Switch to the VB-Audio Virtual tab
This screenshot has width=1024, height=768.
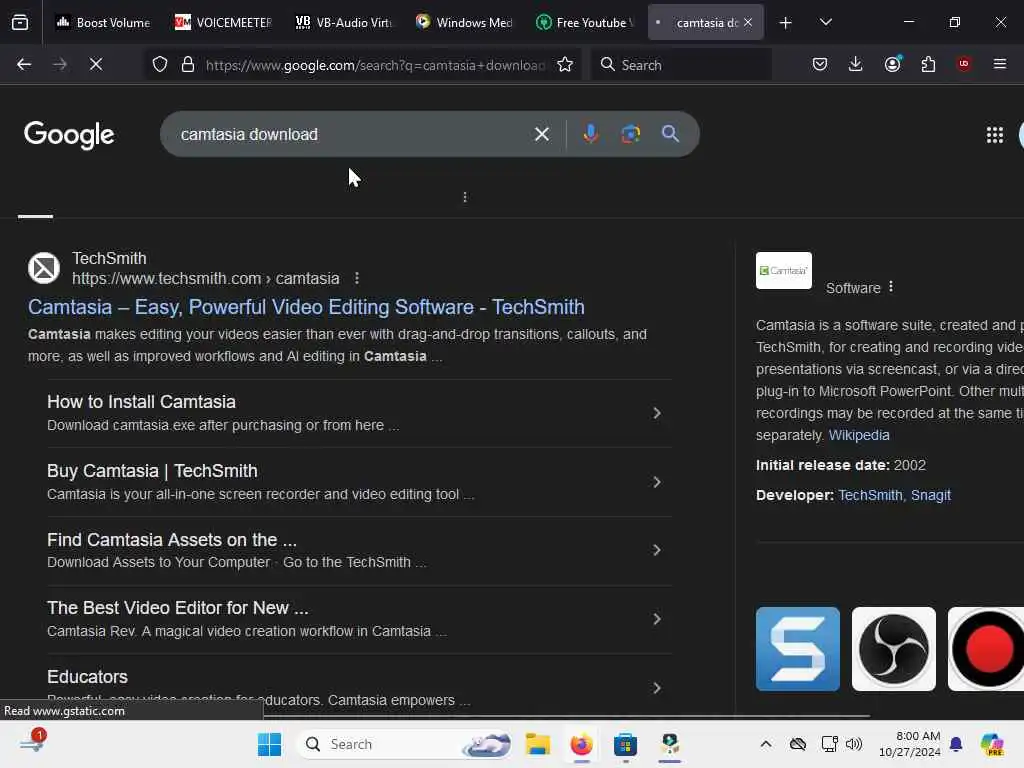(x=343, y=22)
